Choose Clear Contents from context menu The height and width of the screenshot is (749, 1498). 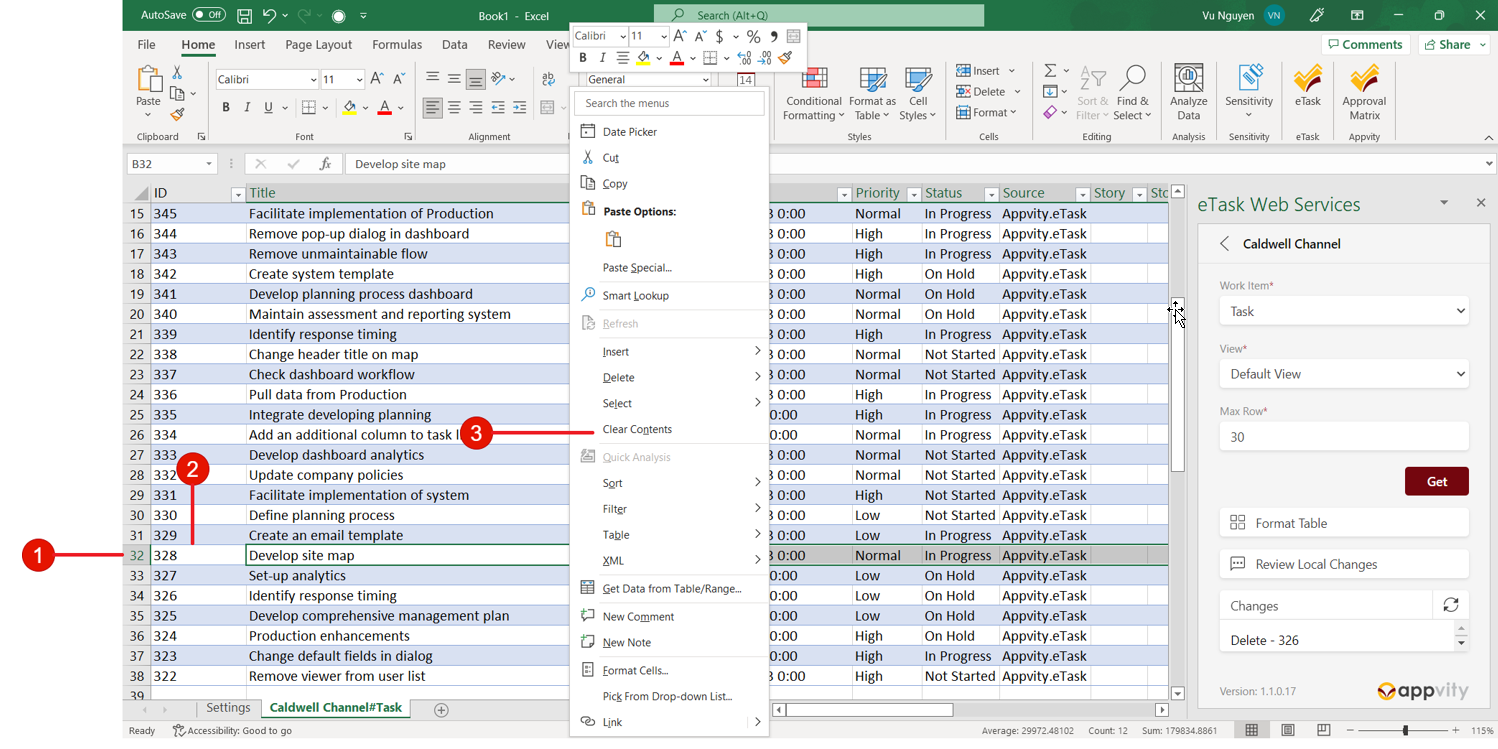point(637,429)
